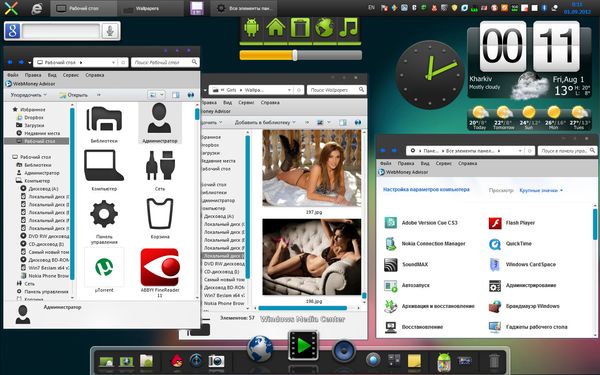This screenshot has height=375, width=600.
Task: Launch ABBYY FineReader 11 icon
Action: (x=160, y=267)
